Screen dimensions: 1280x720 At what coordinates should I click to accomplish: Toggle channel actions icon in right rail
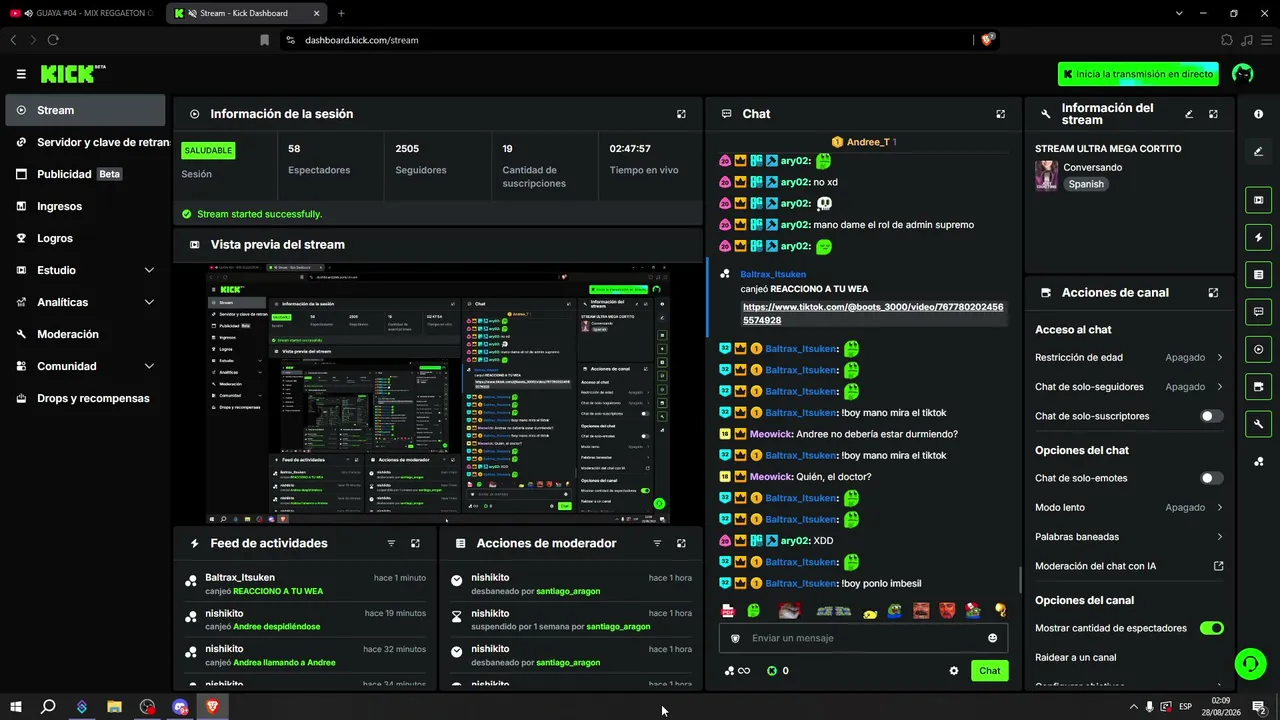point(1258,387)
